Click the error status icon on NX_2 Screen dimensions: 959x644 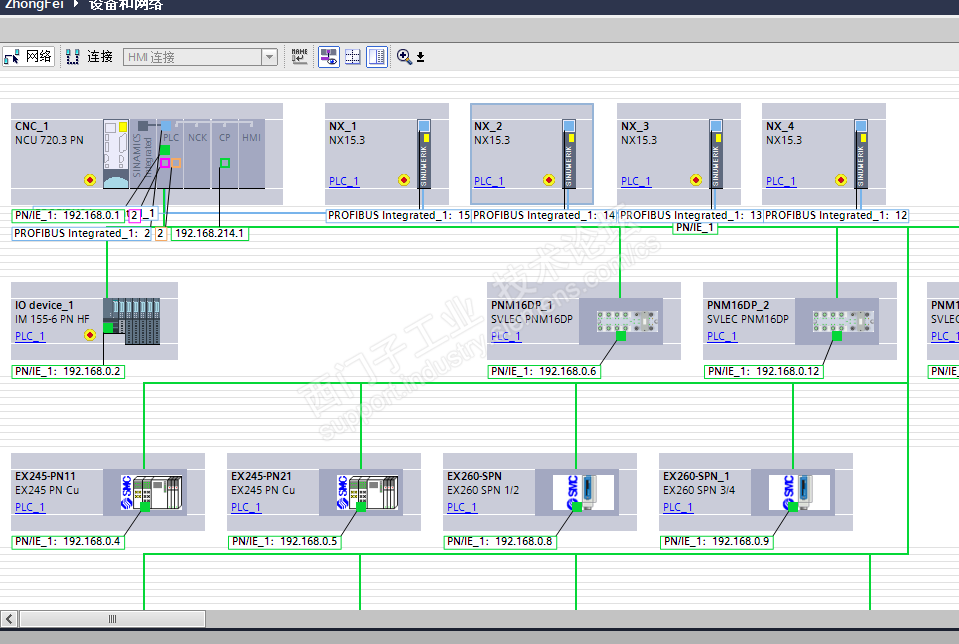549,180
